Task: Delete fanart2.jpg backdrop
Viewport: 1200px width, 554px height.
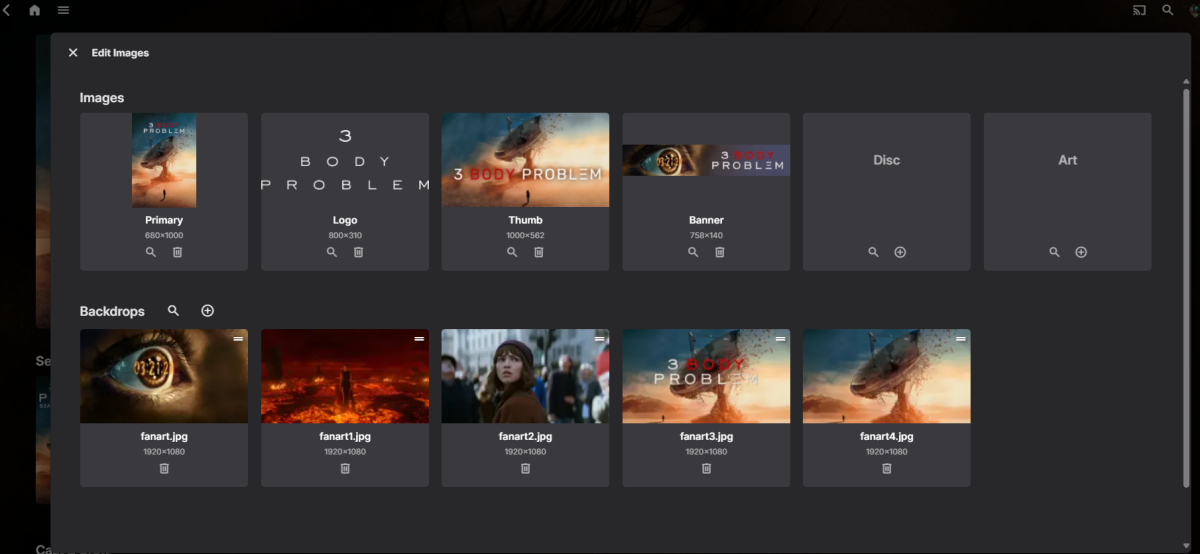Action: (x=525, y=468)
